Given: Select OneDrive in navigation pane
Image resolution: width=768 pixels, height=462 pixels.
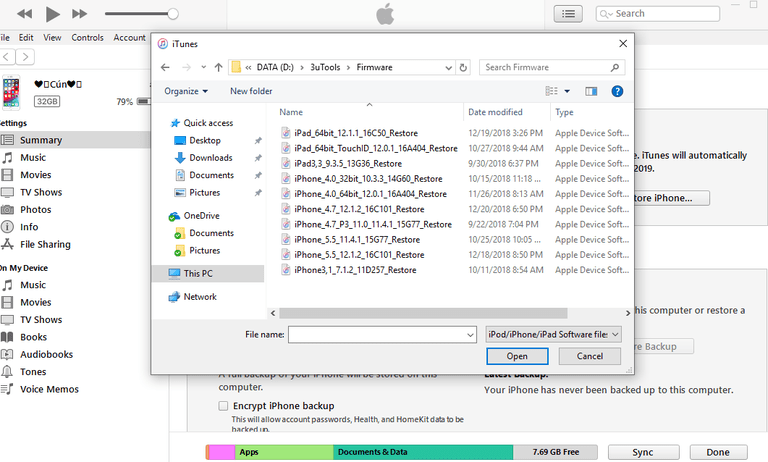Looking at the screenshot, I should pyautogui.click(x=201, y=216).
